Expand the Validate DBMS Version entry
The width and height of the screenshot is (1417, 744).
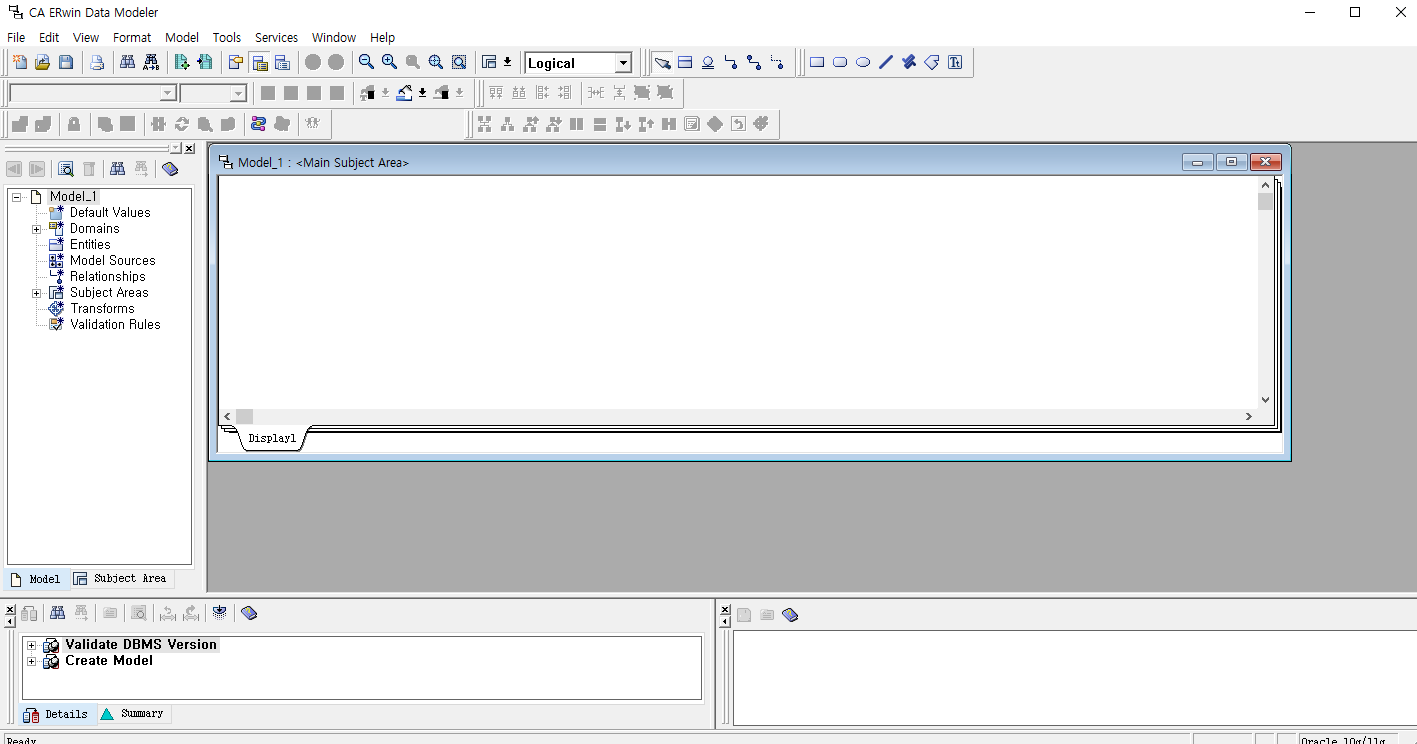[x=31, y=645]
